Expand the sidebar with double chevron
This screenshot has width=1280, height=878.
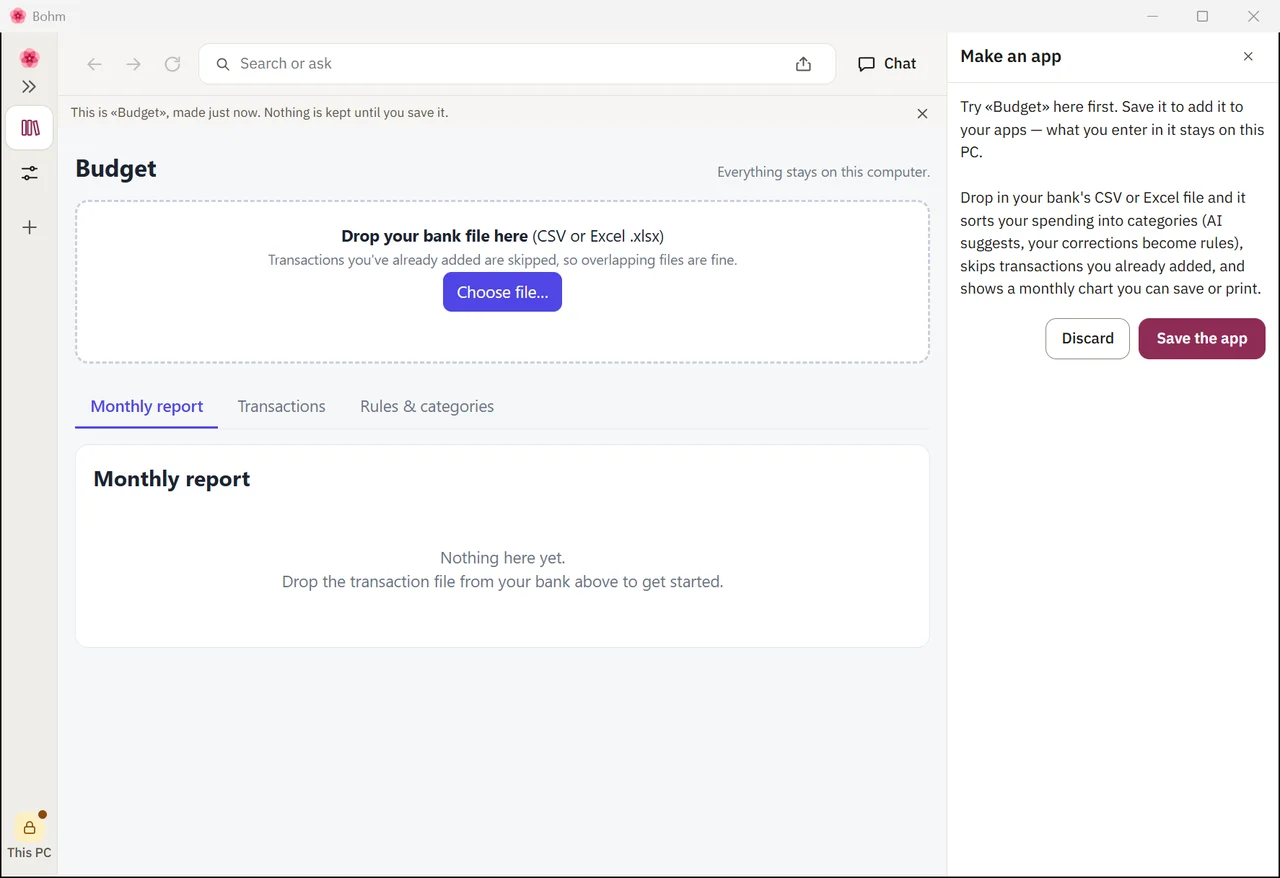coord(29,87)
